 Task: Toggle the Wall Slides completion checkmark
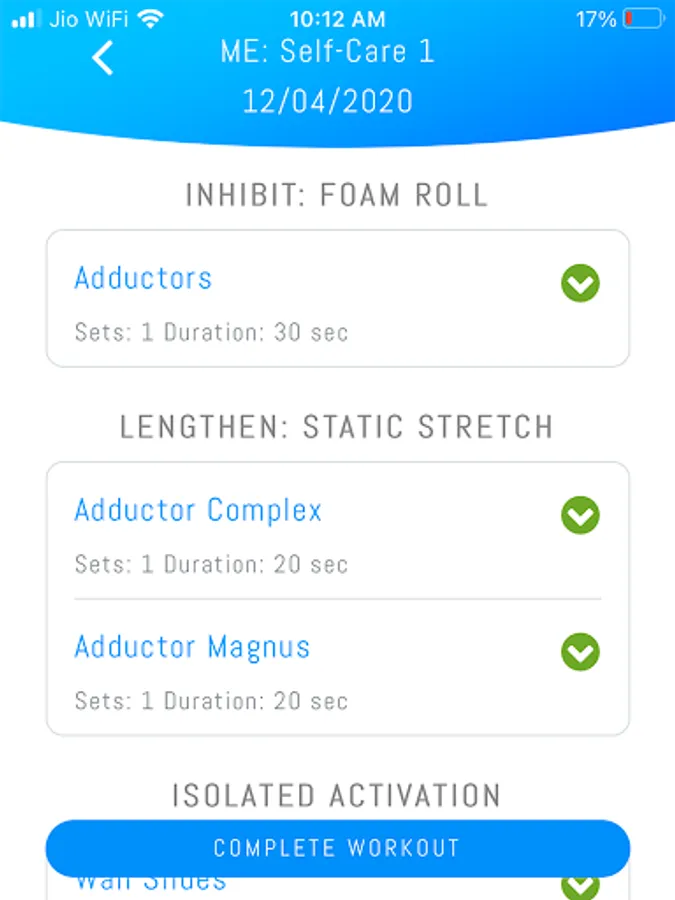(580, 885)
